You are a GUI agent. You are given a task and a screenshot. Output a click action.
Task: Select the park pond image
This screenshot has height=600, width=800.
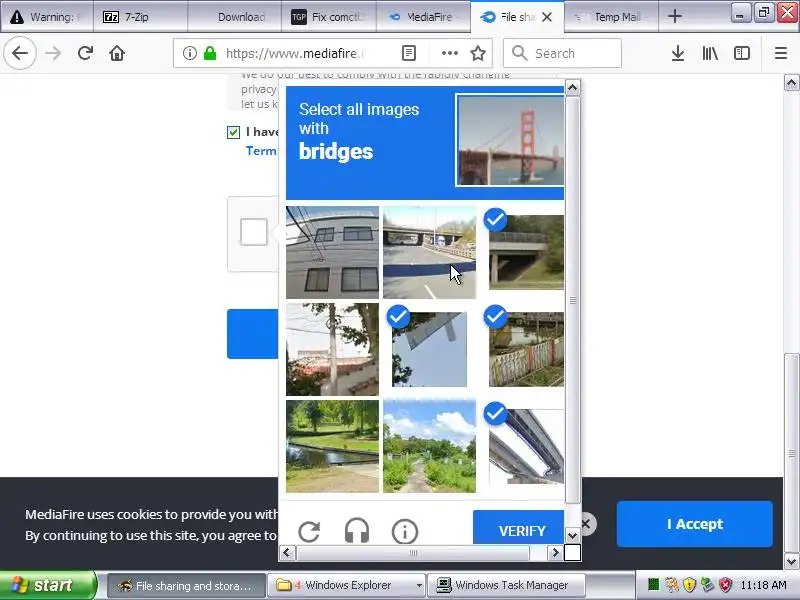point(332,446)
